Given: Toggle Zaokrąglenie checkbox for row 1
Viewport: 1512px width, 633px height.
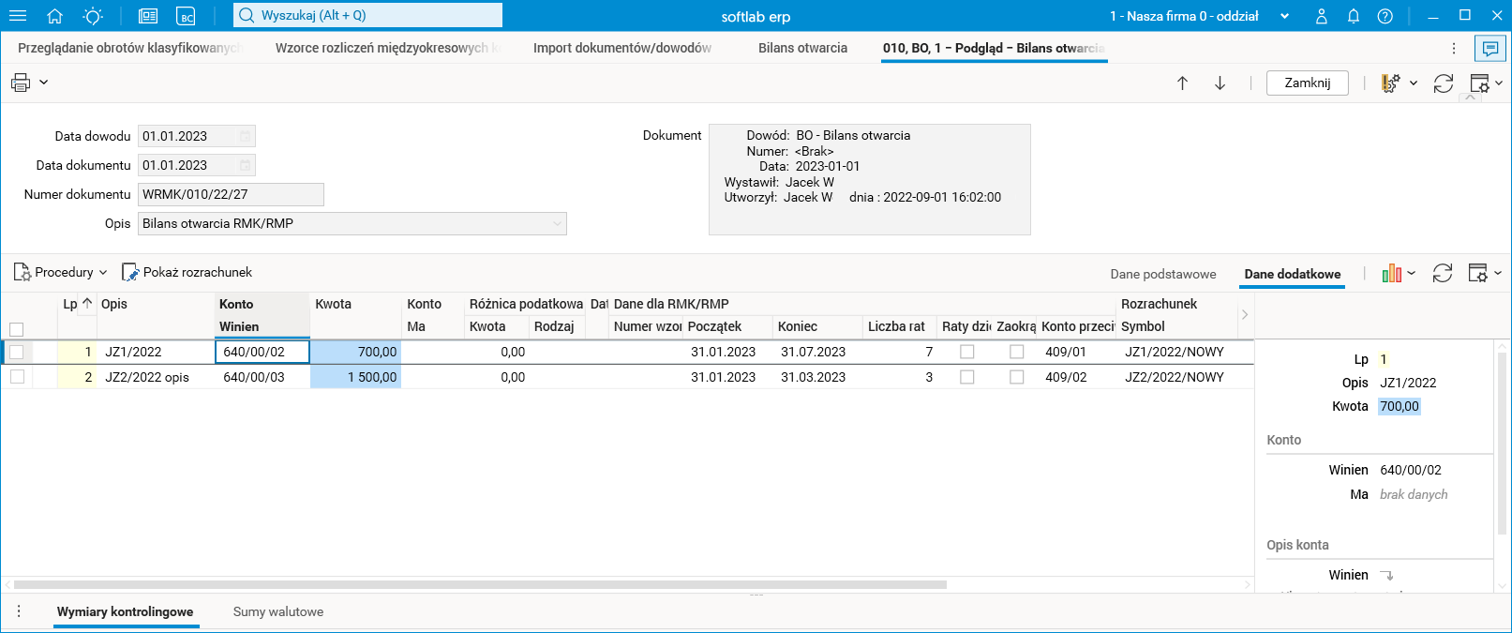Looking at the screenshot, I should pos(1017,351).
